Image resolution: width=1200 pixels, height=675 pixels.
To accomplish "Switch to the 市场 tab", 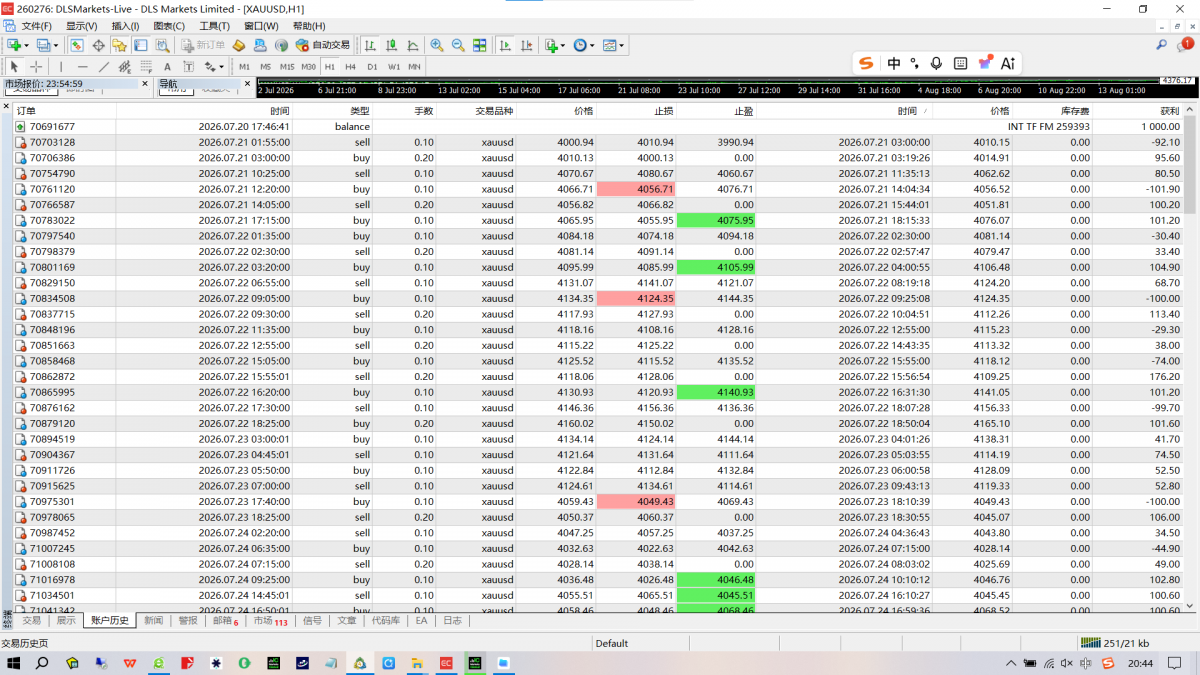I will 270,621.
